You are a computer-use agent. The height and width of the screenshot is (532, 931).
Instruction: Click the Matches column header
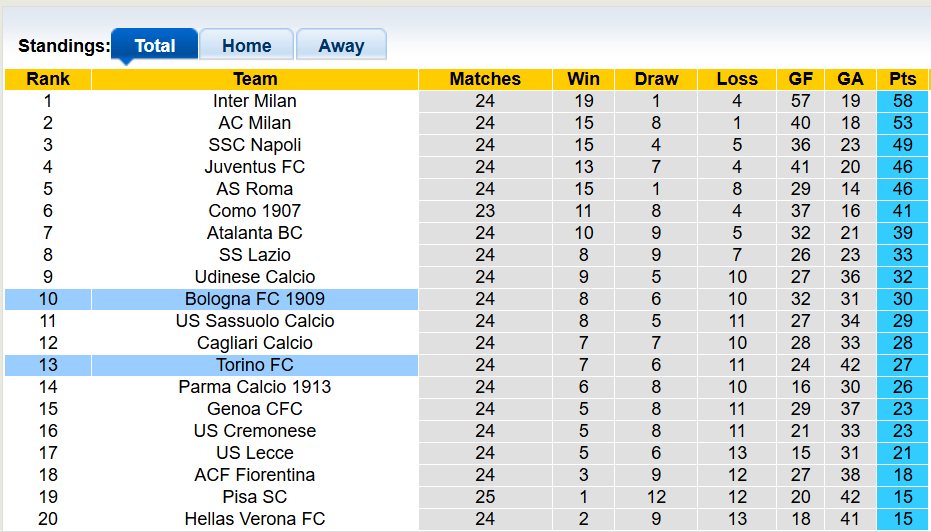click(485, 79)
